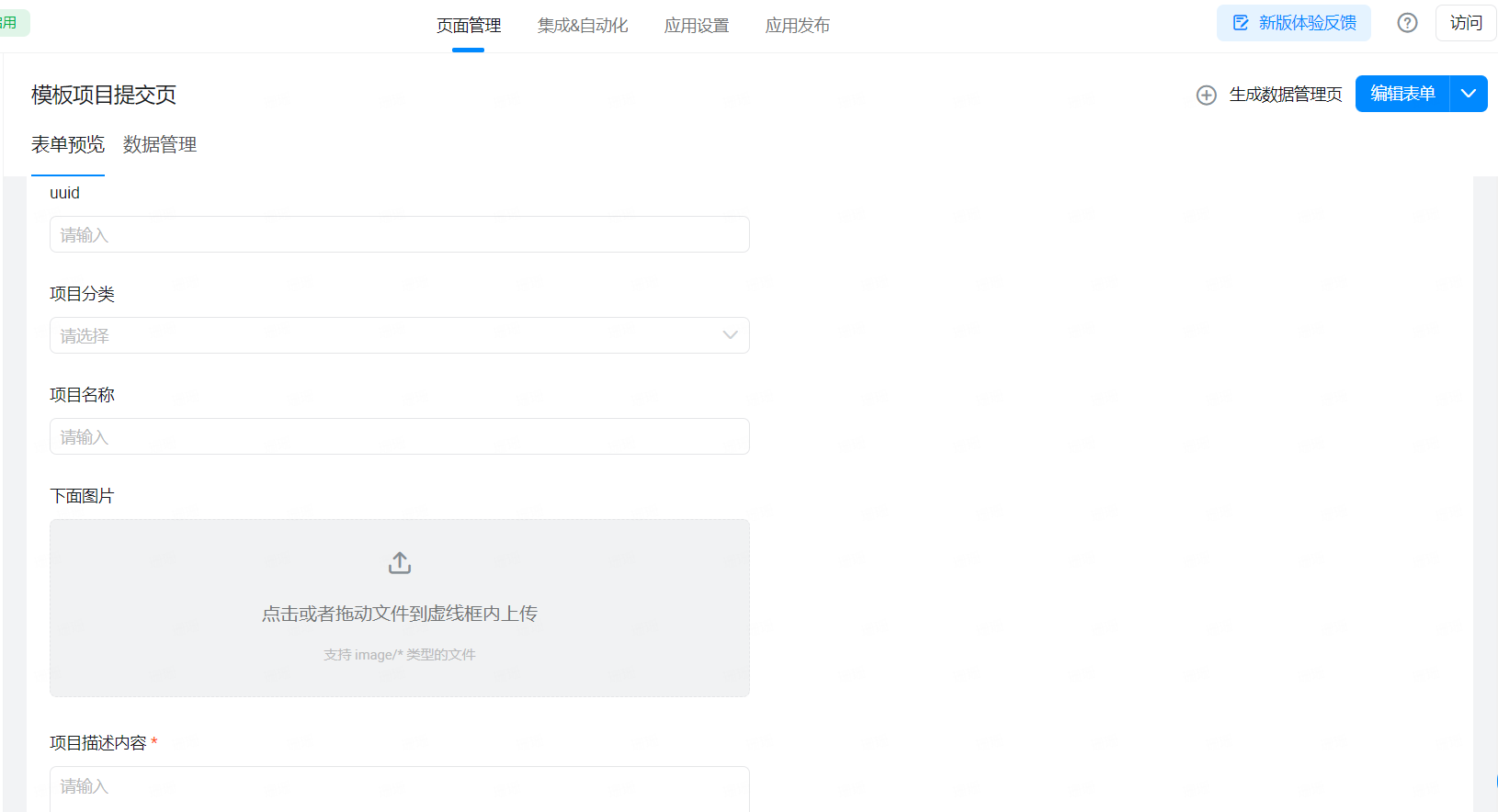Open 集成&自动化 tab

coord(583,26)
